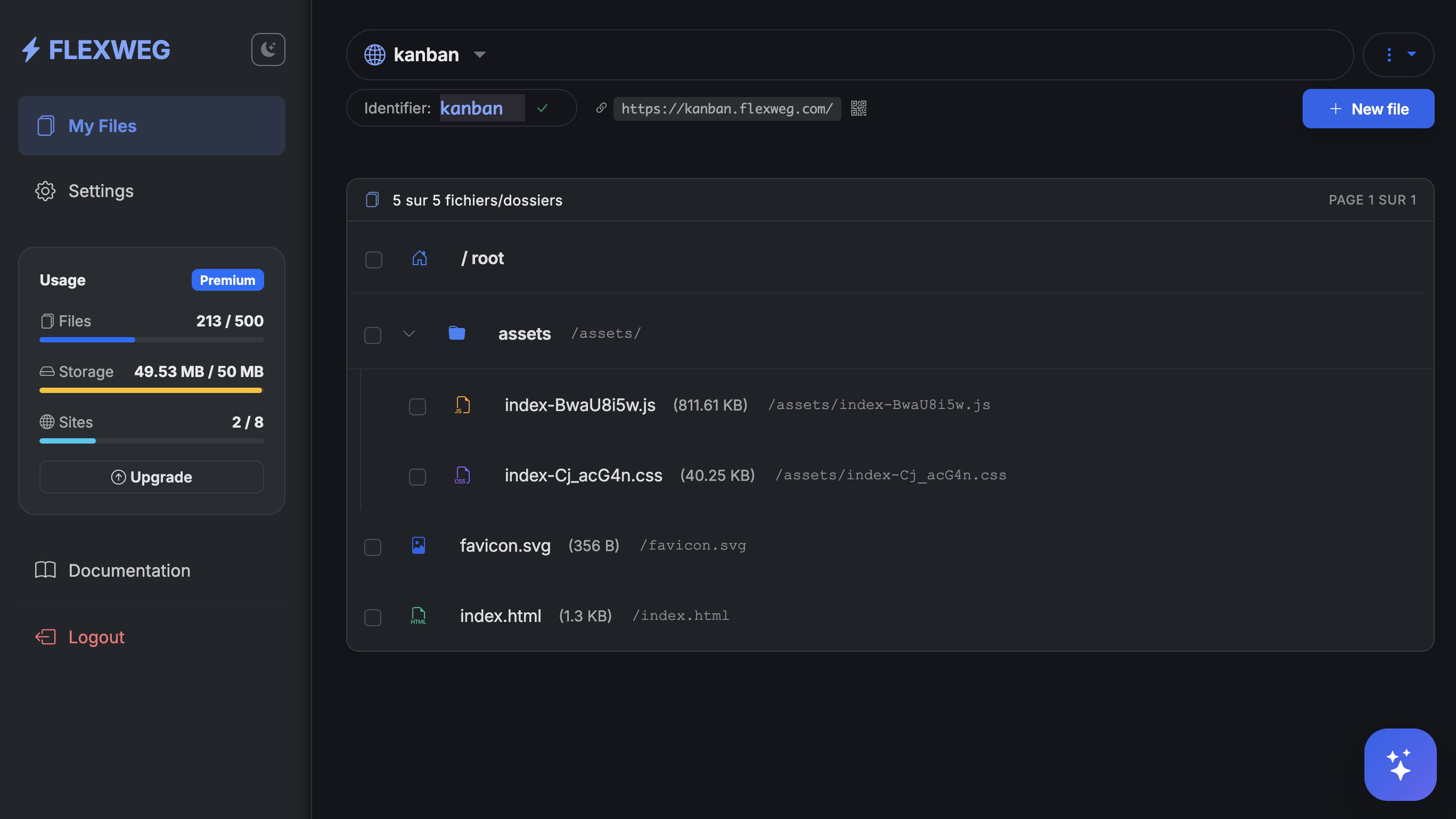Click the /assets/ path text
This screenshot has width=1456, height=819.
point(606,333)
